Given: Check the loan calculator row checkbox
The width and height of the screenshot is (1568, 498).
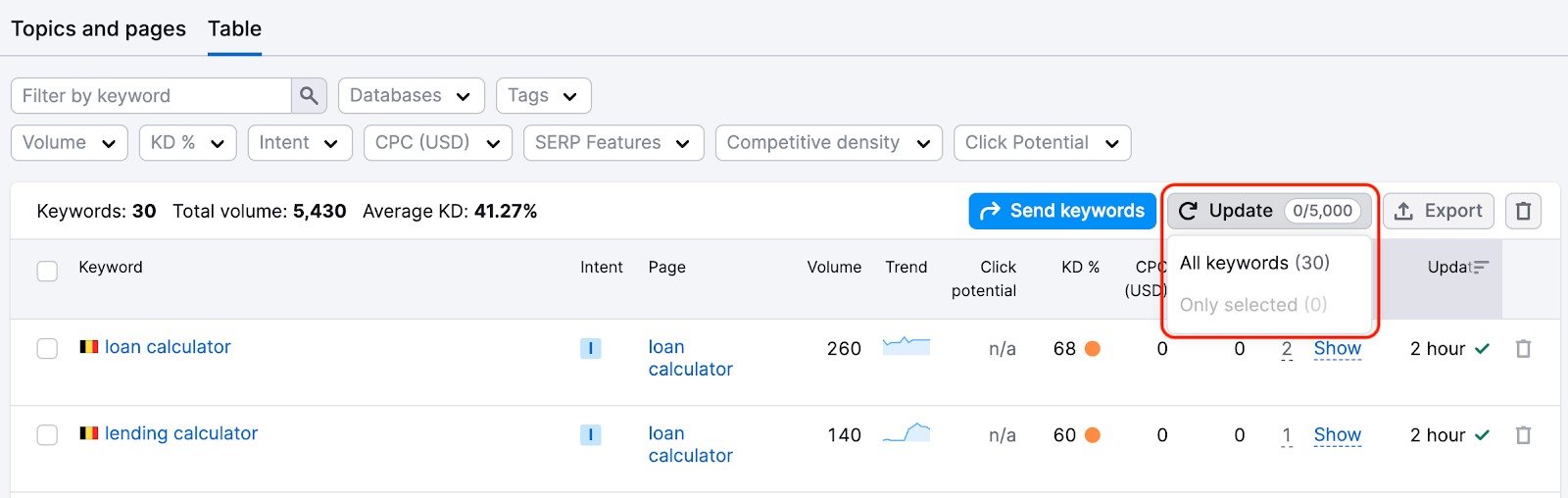Looking at the screenshot, I should 47,349.
